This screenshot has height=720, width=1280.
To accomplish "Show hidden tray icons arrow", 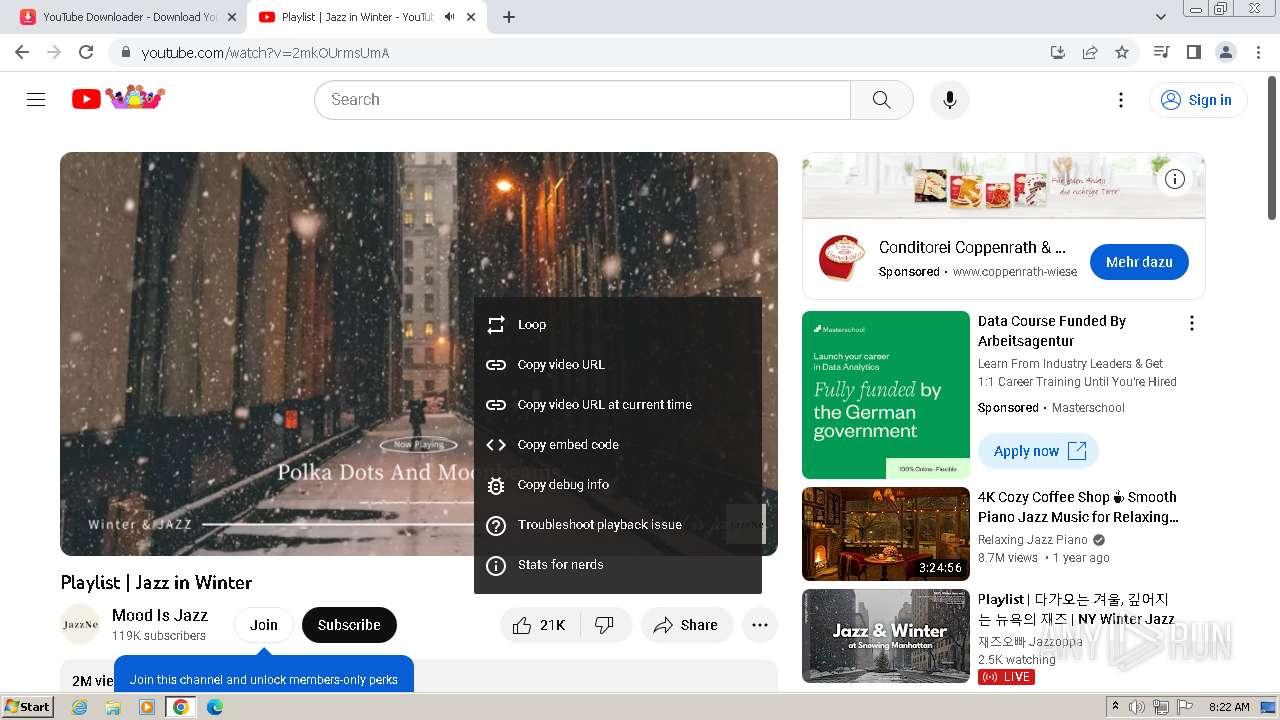I will [x=1116, y=707].
